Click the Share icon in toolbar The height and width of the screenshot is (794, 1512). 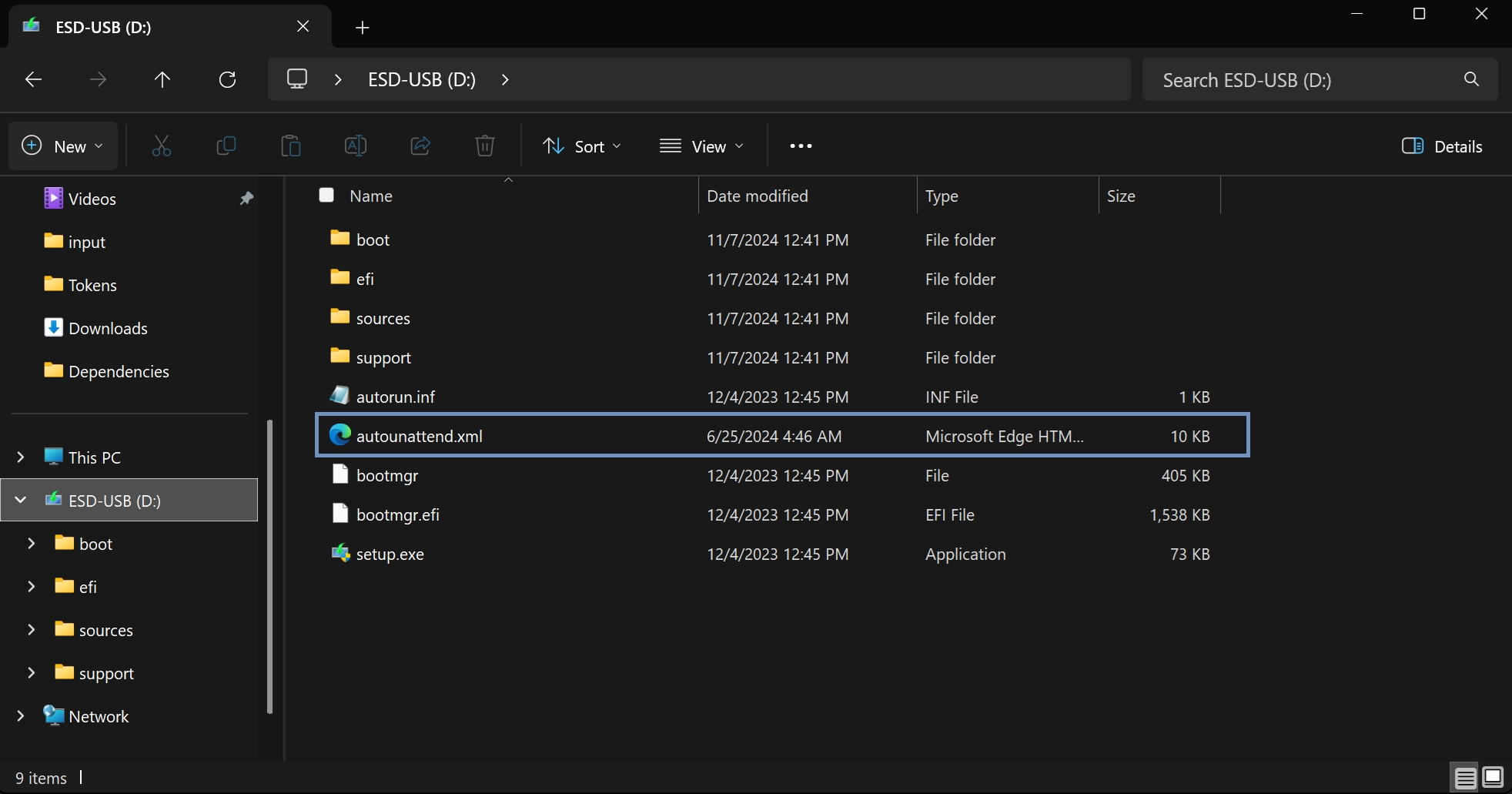point(420,146)
